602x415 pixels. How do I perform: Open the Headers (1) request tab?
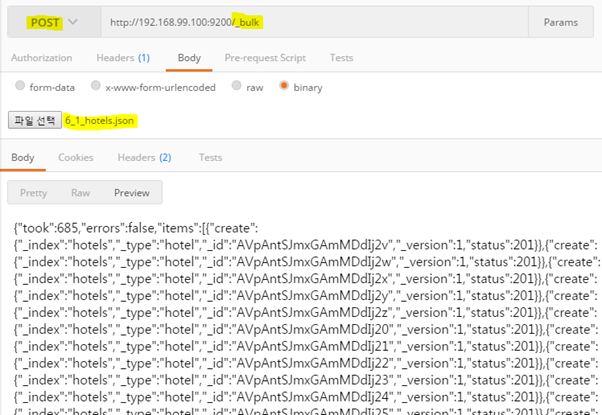pyautogui.click(x=123, y=58)
